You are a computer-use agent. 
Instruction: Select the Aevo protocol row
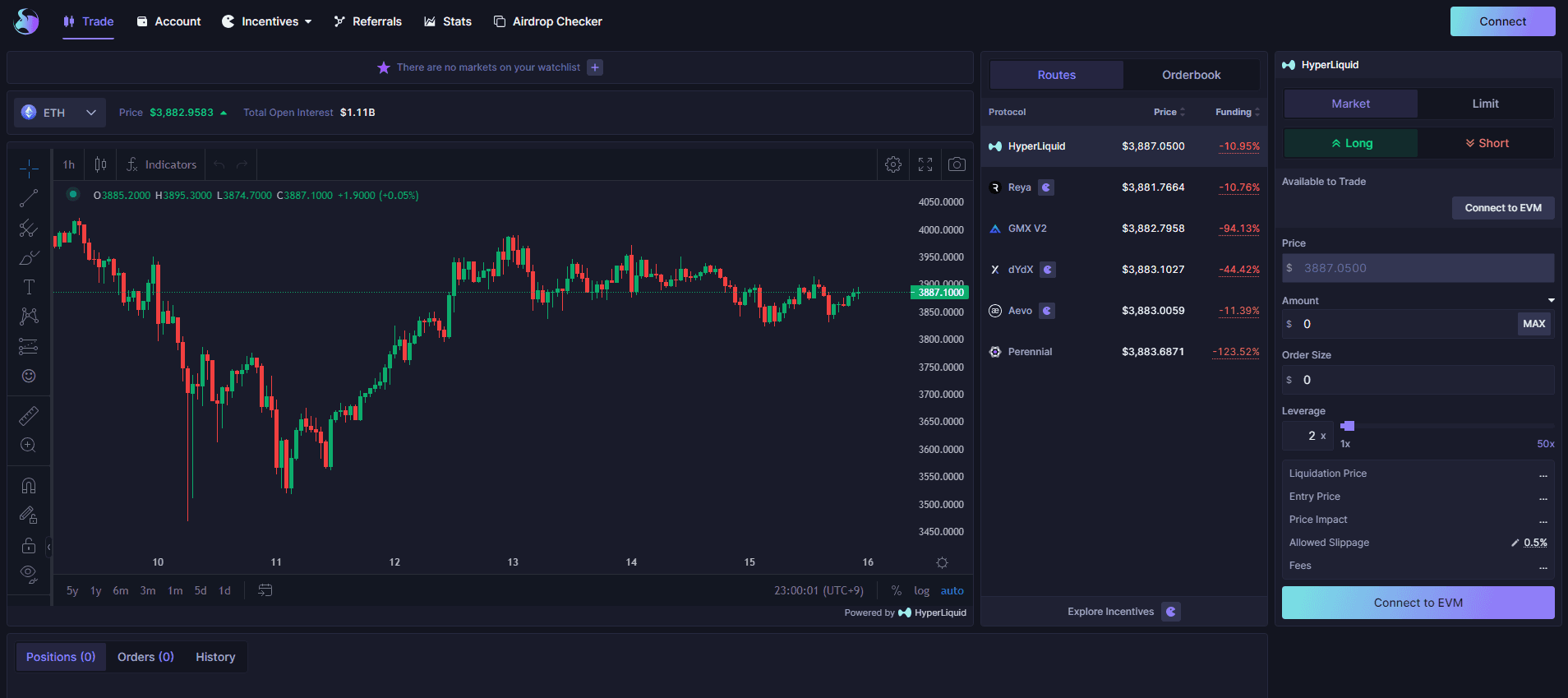[1124, 311]
